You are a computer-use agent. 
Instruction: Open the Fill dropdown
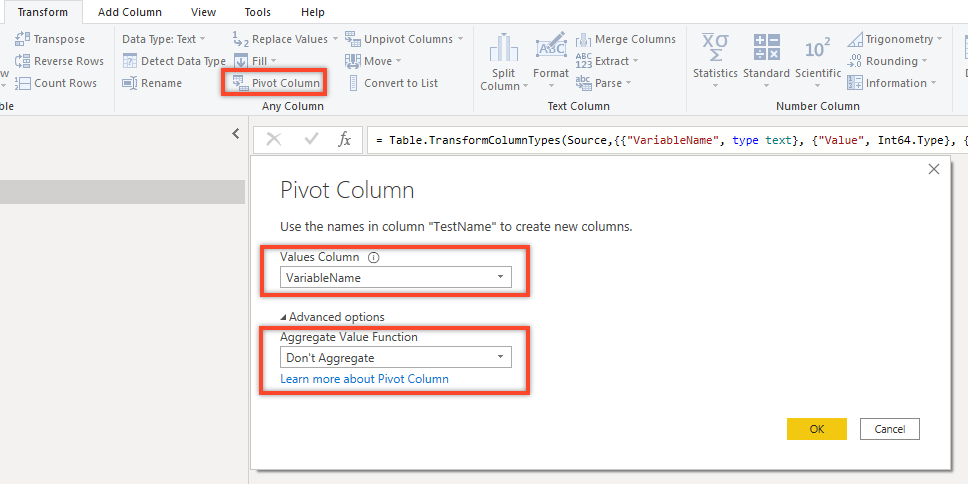255,61
